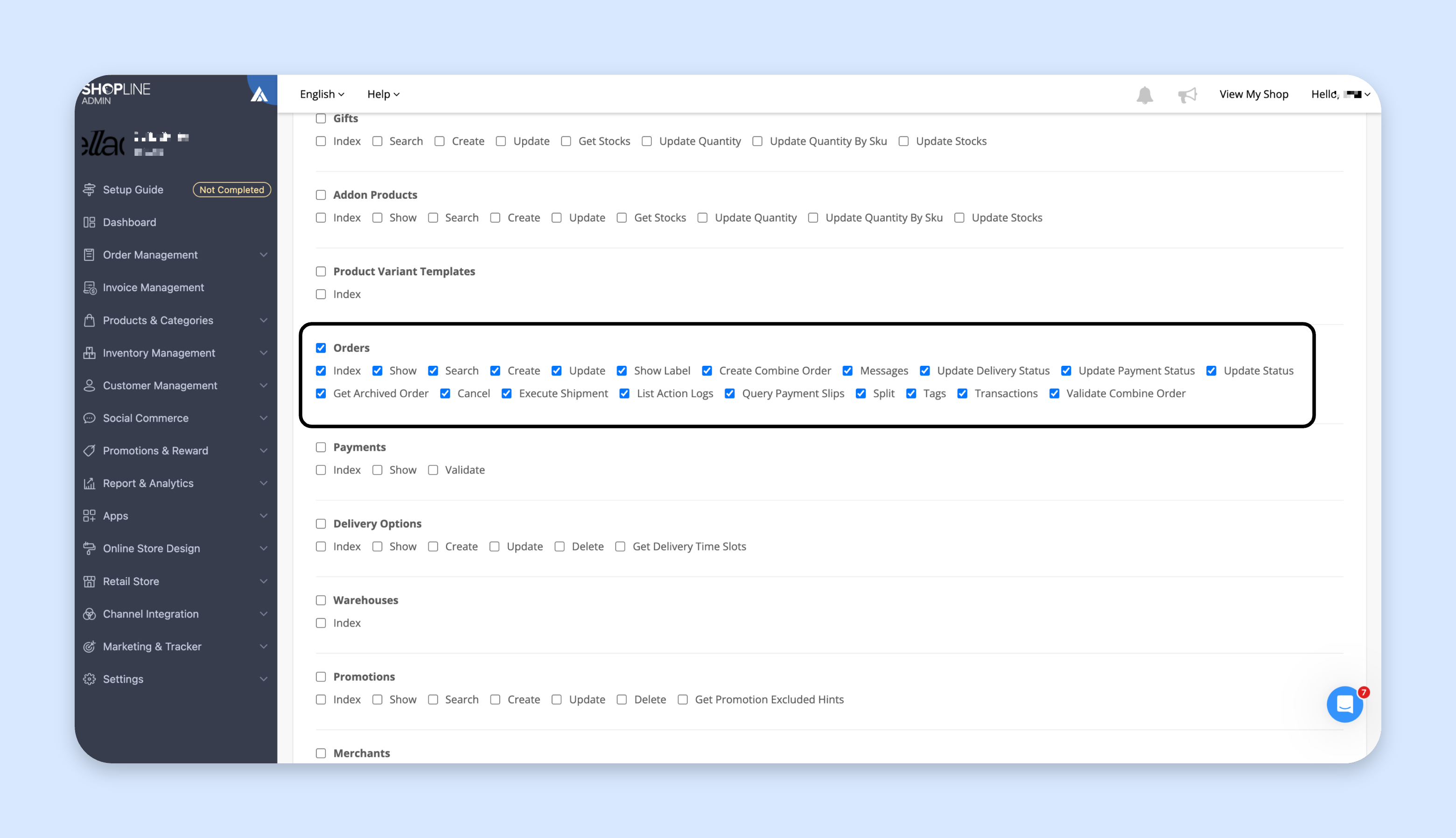Click the Marketing & Tracker target icon
The image size is (1456, 838).
89,647
